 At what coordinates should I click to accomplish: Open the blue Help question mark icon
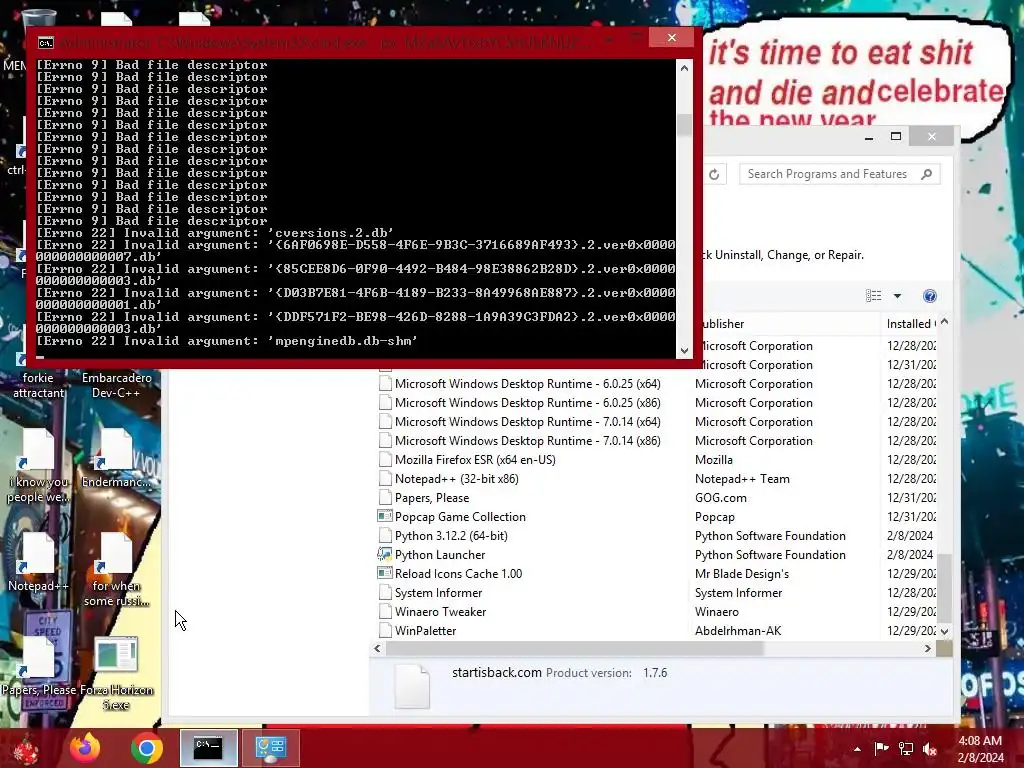pyautogui.click(x=930, y=296)
